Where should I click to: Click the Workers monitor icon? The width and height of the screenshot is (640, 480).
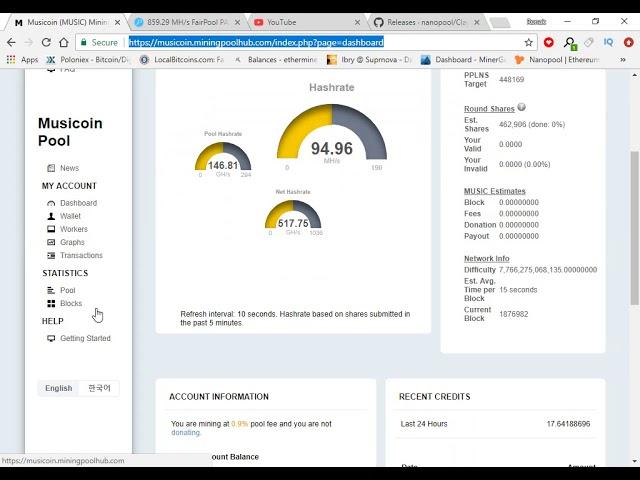pos(51,229)
